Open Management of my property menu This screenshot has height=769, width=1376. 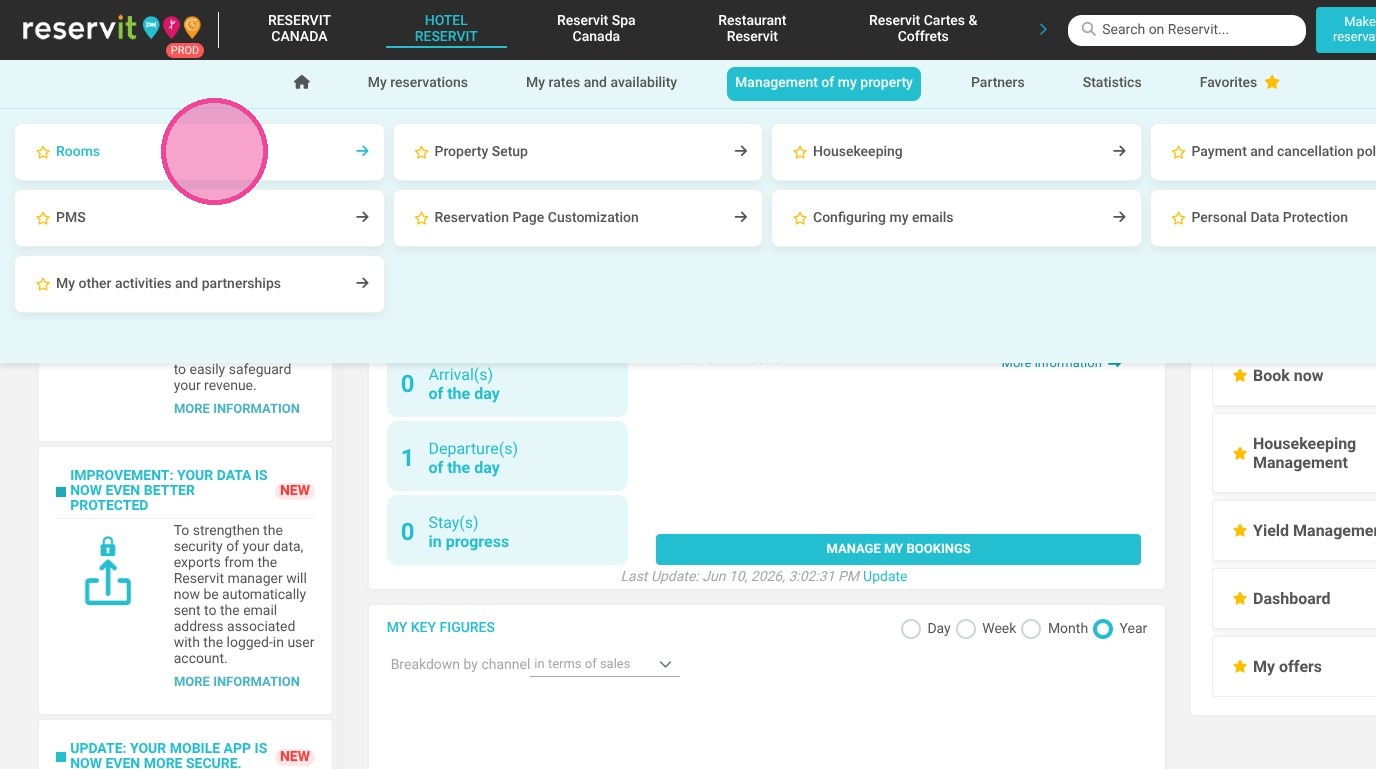[x=824, y=84]
